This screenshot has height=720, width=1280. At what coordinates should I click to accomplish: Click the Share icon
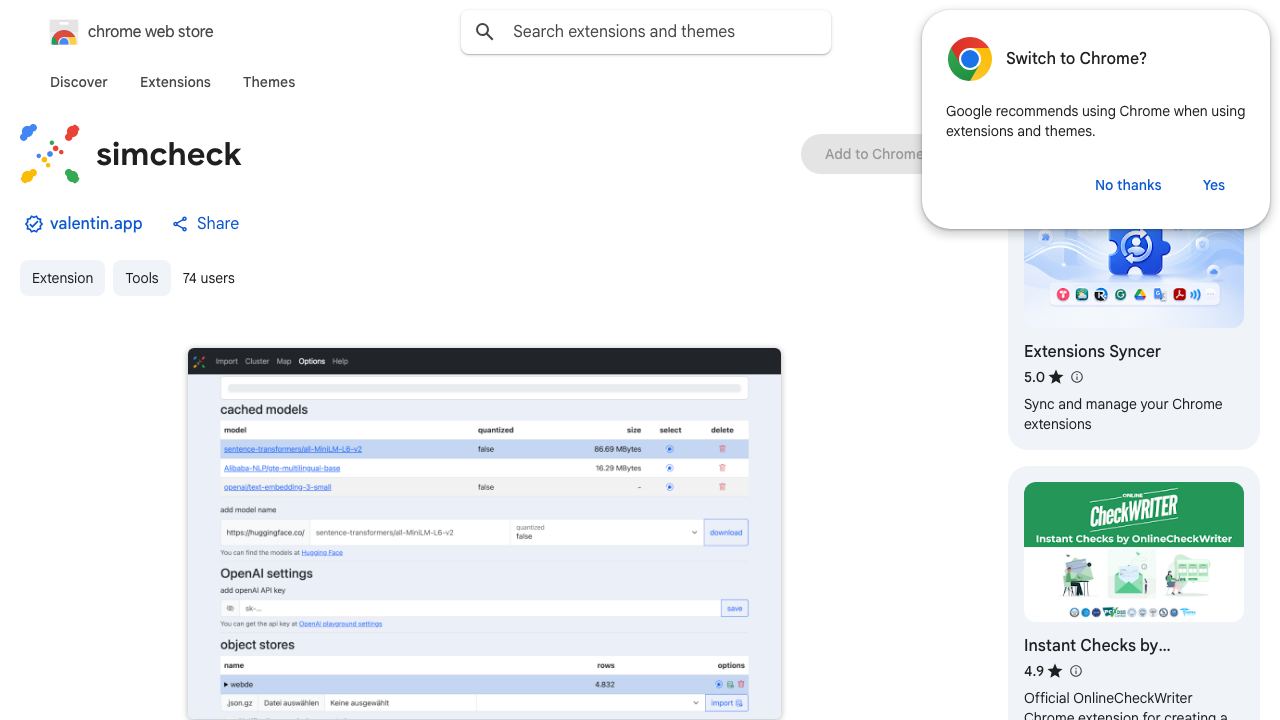click(x=180, y=224)
